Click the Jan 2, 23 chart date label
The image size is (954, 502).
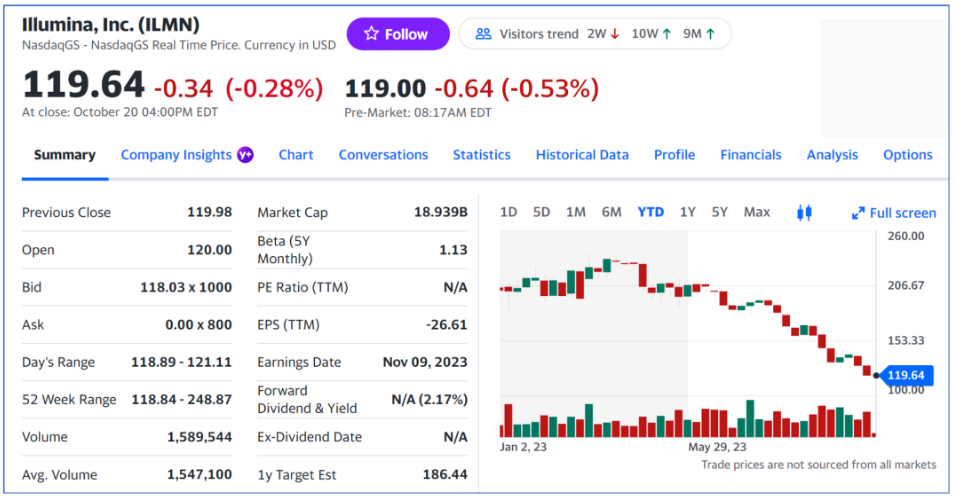[x=523, y=447]
